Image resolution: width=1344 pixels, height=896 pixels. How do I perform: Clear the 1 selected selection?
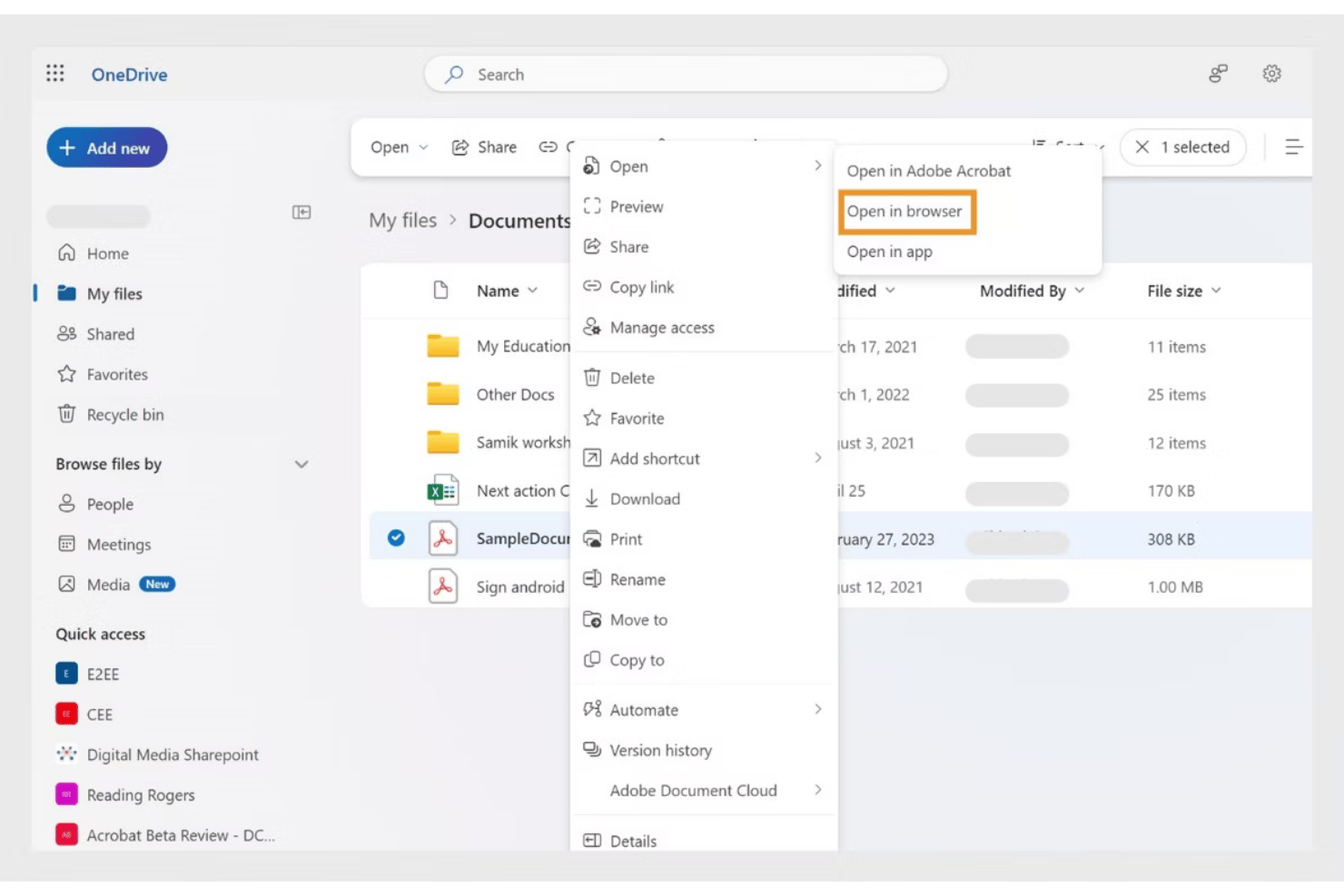1183,147
